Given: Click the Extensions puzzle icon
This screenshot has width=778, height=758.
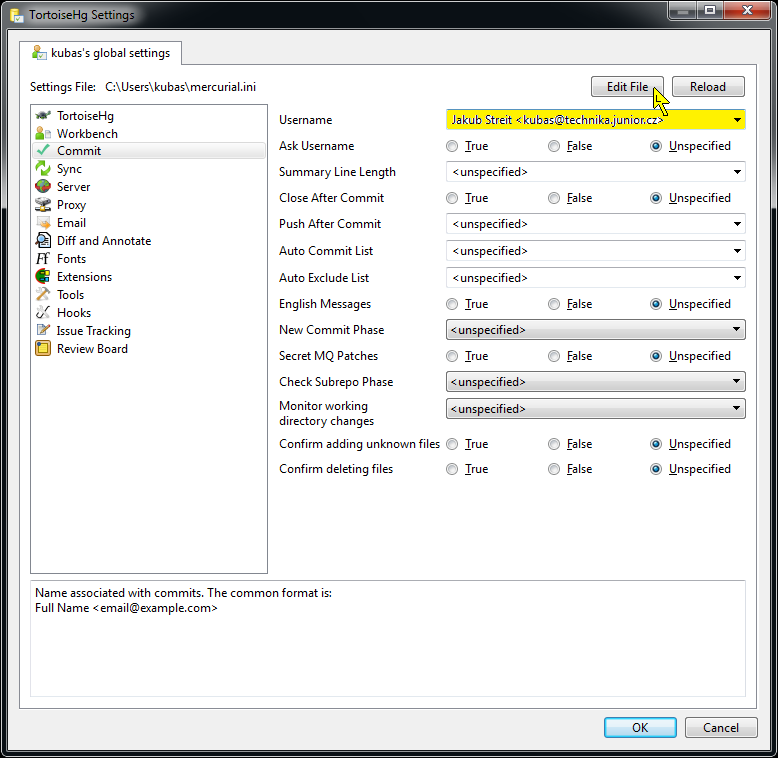Looking at the screenshot, I should 43,276.
